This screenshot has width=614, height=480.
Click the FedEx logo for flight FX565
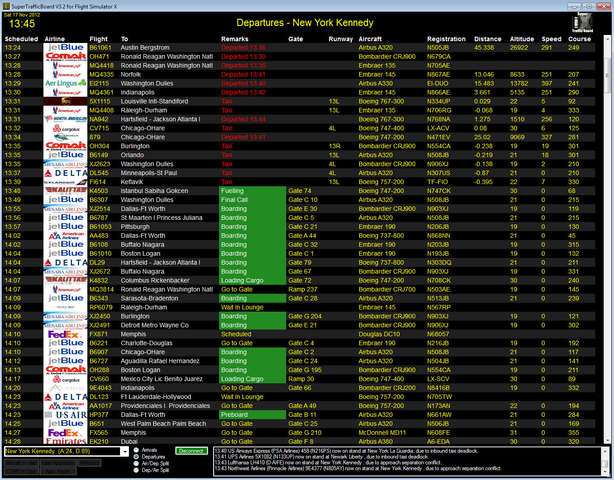[65, 433]
